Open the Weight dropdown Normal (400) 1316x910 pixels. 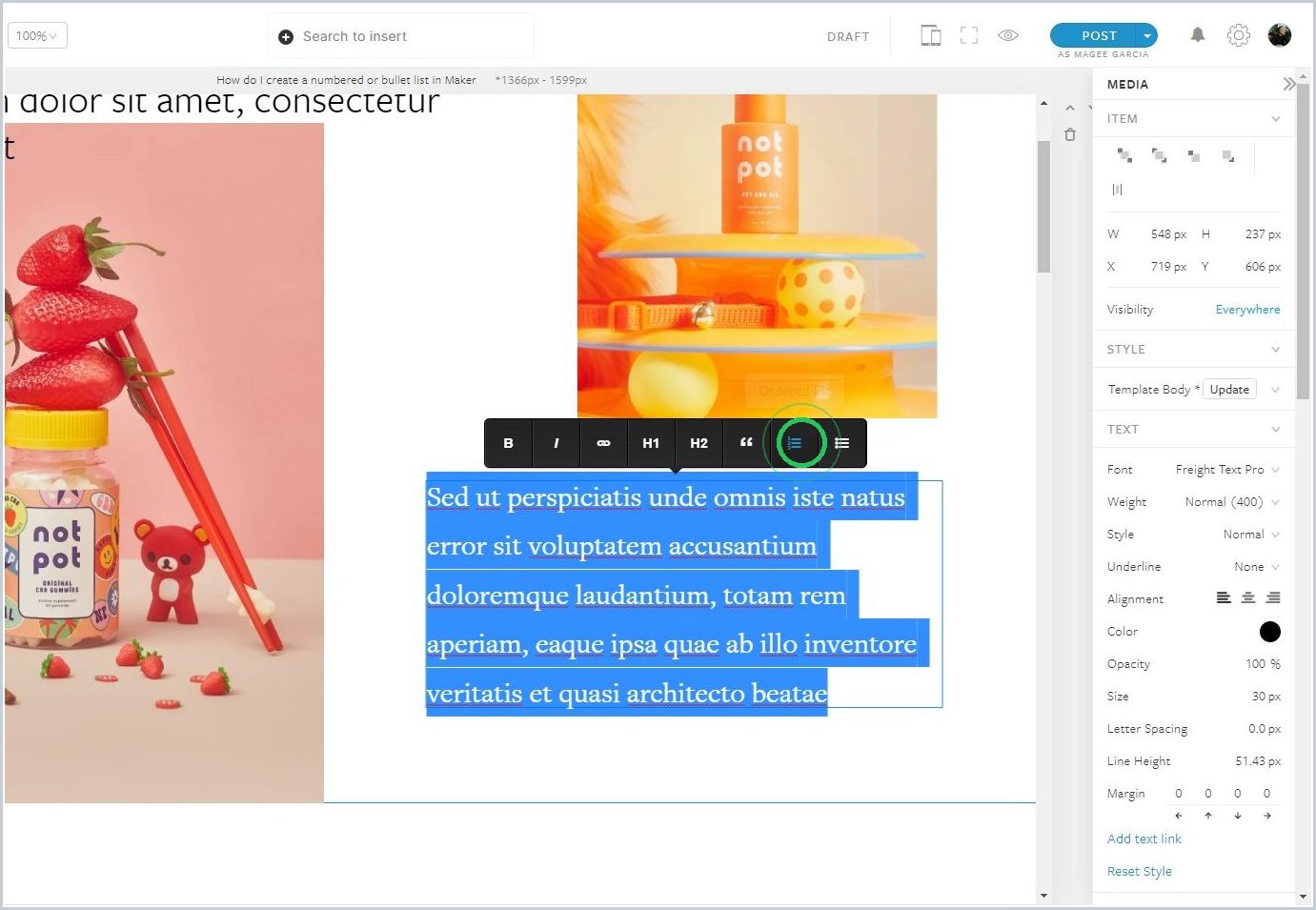pos(1232,502)
